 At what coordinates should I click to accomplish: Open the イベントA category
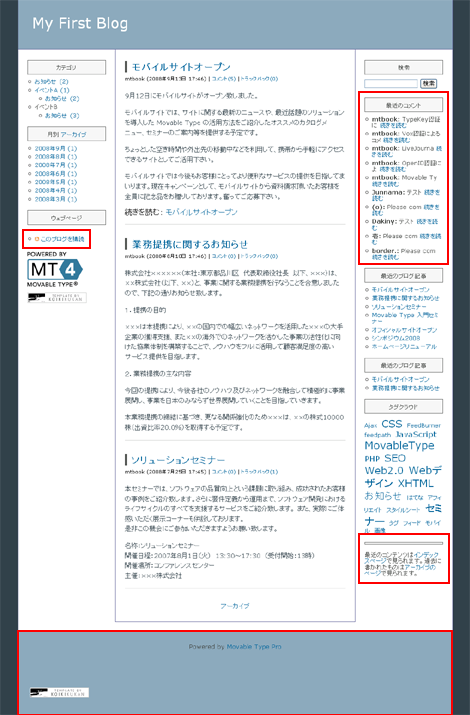click(x=52, y=90)
